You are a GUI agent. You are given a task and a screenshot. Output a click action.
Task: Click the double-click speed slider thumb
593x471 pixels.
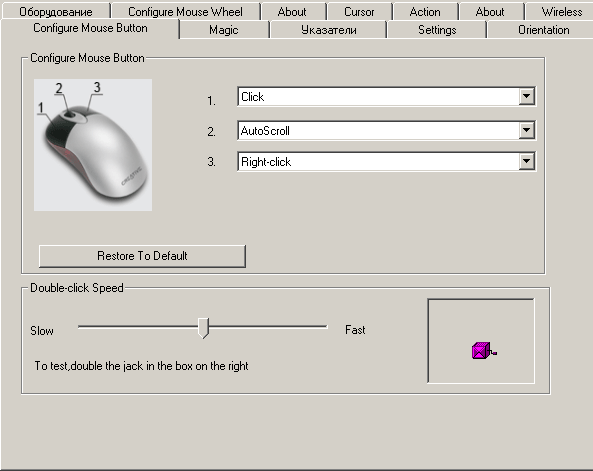pos(203,327)
